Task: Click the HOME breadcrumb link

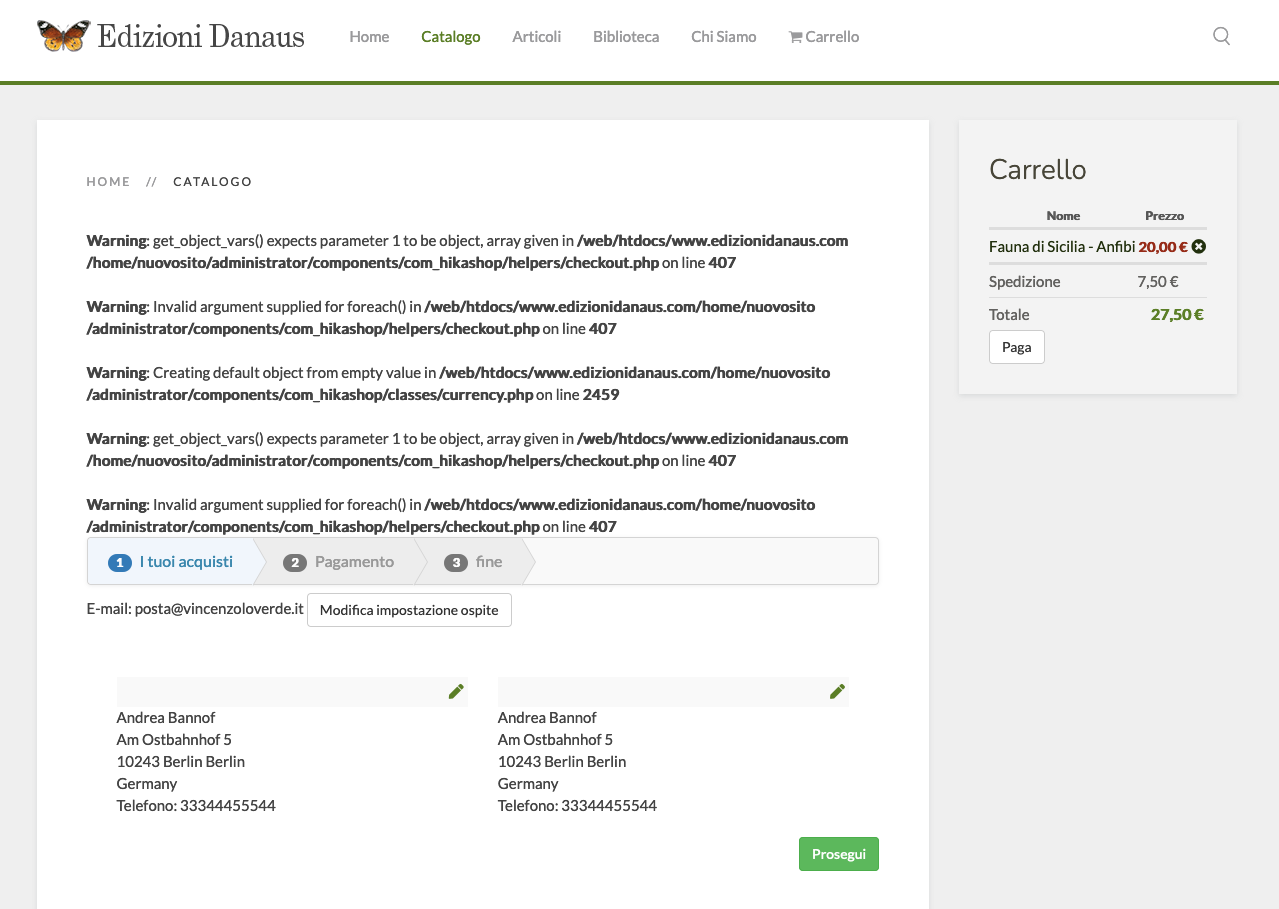Action: [108, 182]
